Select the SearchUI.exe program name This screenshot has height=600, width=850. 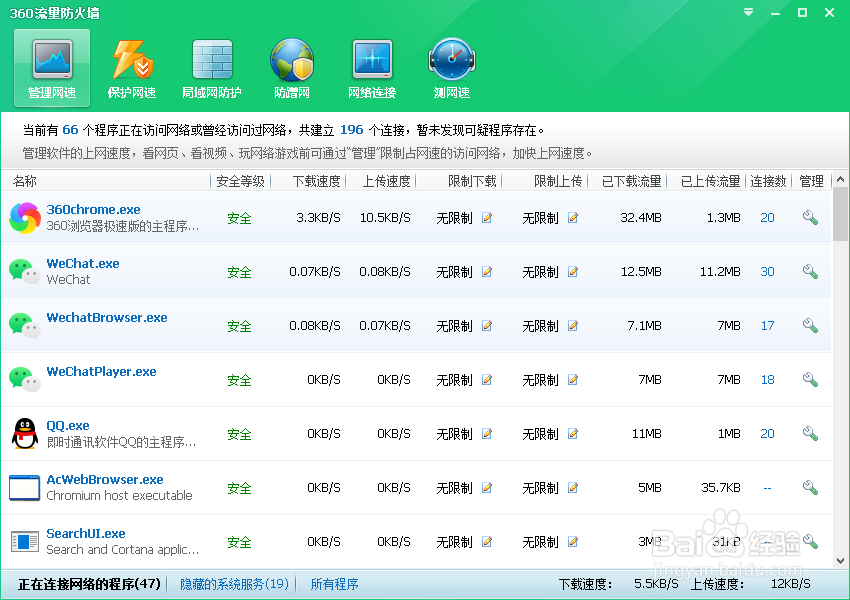86,534
